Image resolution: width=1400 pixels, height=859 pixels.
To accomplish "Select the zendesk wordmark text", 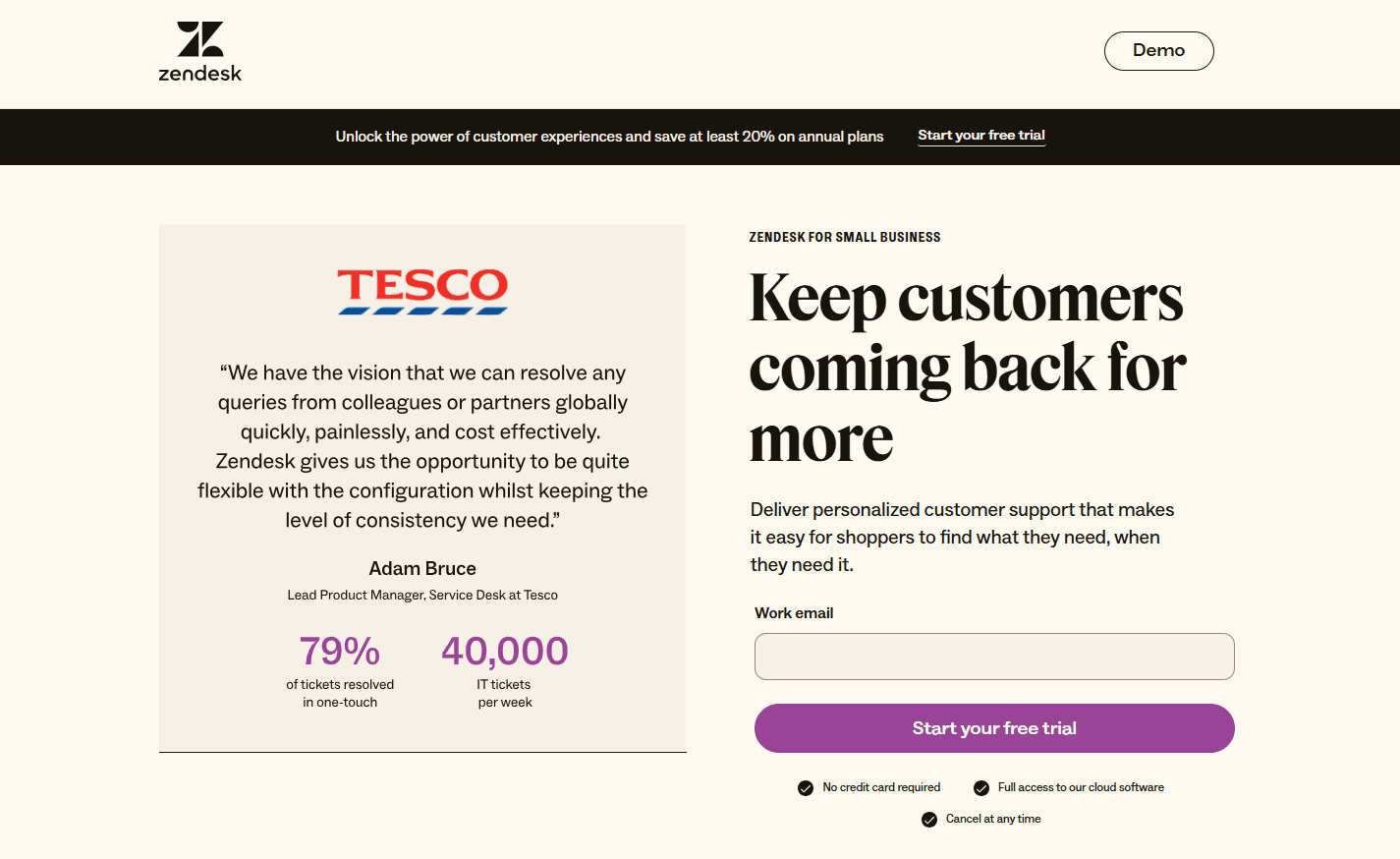I will point(199,71).
